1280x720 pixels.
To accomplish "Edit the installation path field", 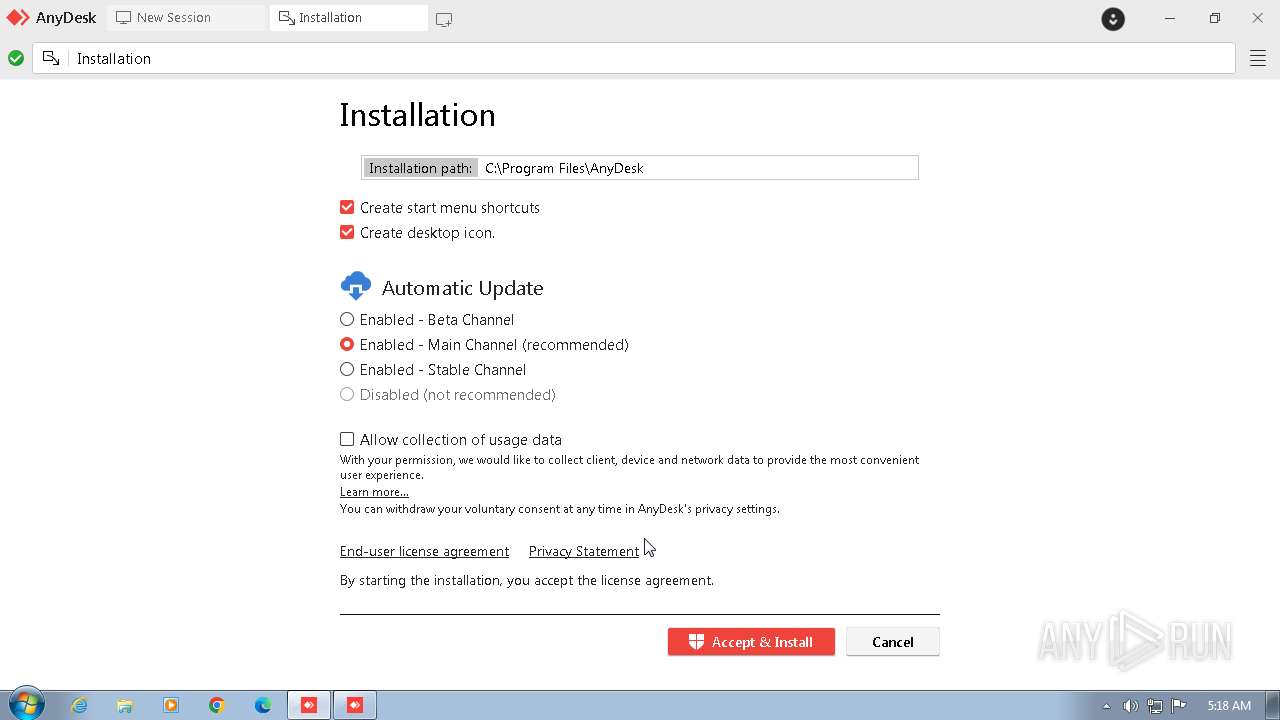I will (697, 168).
